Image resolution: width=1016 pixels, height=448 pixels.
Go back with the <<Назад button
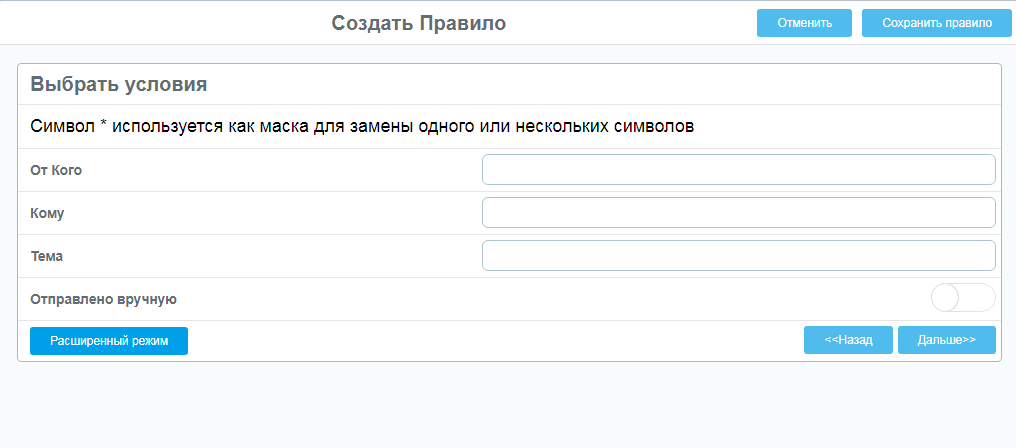848,341
